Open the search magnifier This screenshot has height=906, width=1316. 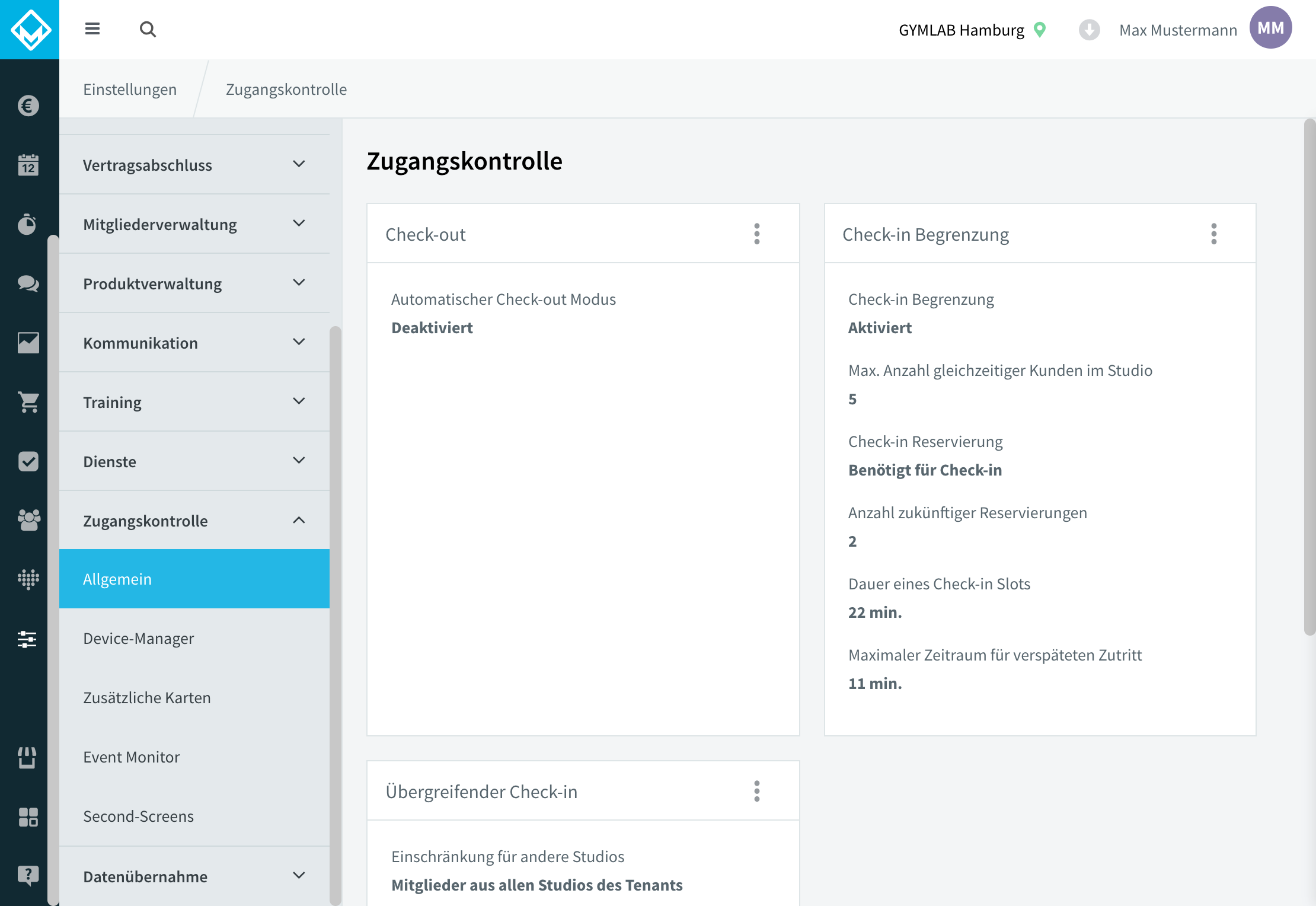[148, 29]
